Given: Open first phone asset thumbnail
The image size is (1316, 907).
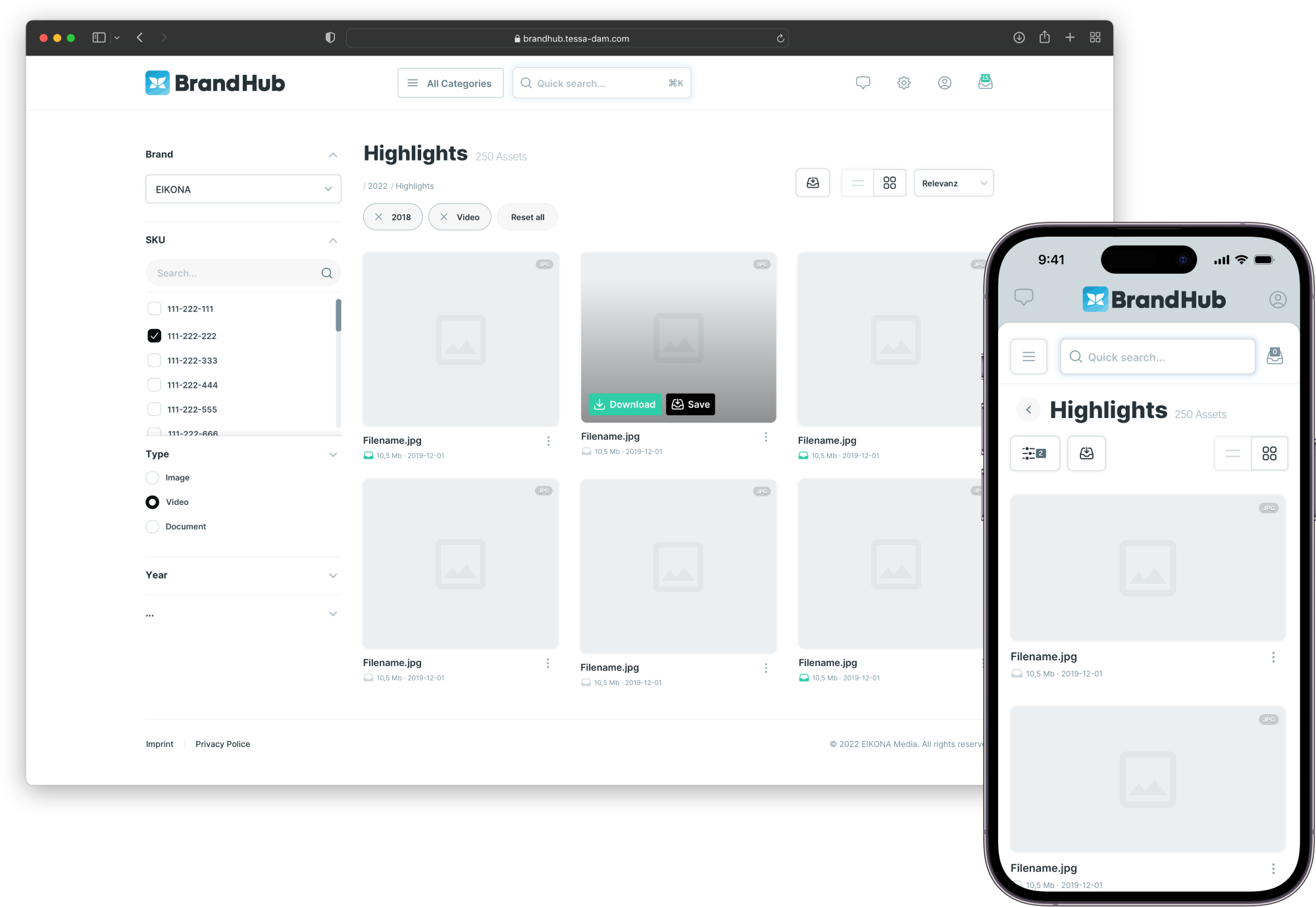Looking at the screenshot, I should click(1148, 567).
